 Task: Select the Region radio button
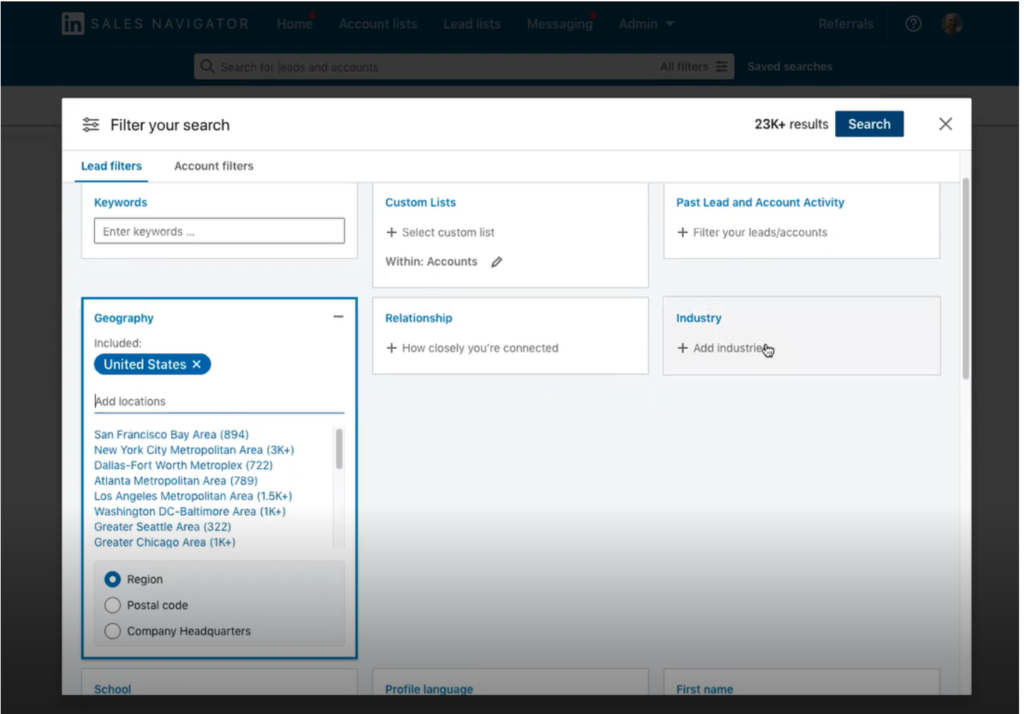(x=112, y=579)
